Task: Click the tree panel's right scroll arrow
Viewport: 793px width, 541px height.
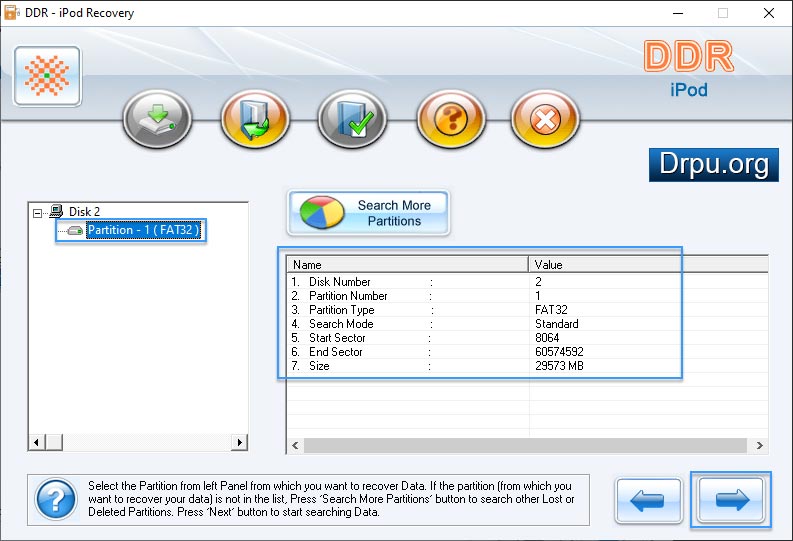Action: 240,442
